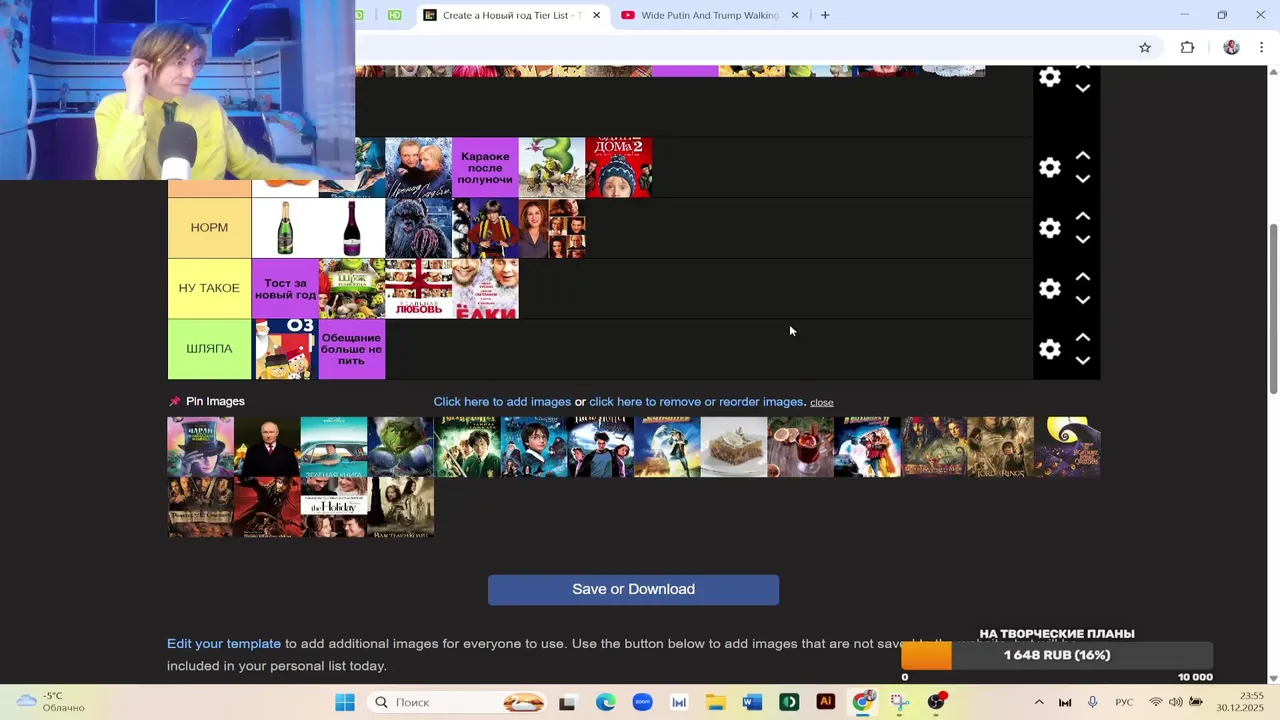Bookmark this page with star icon
This screenshot has height=720, width=1280.
pos(1145,47)
